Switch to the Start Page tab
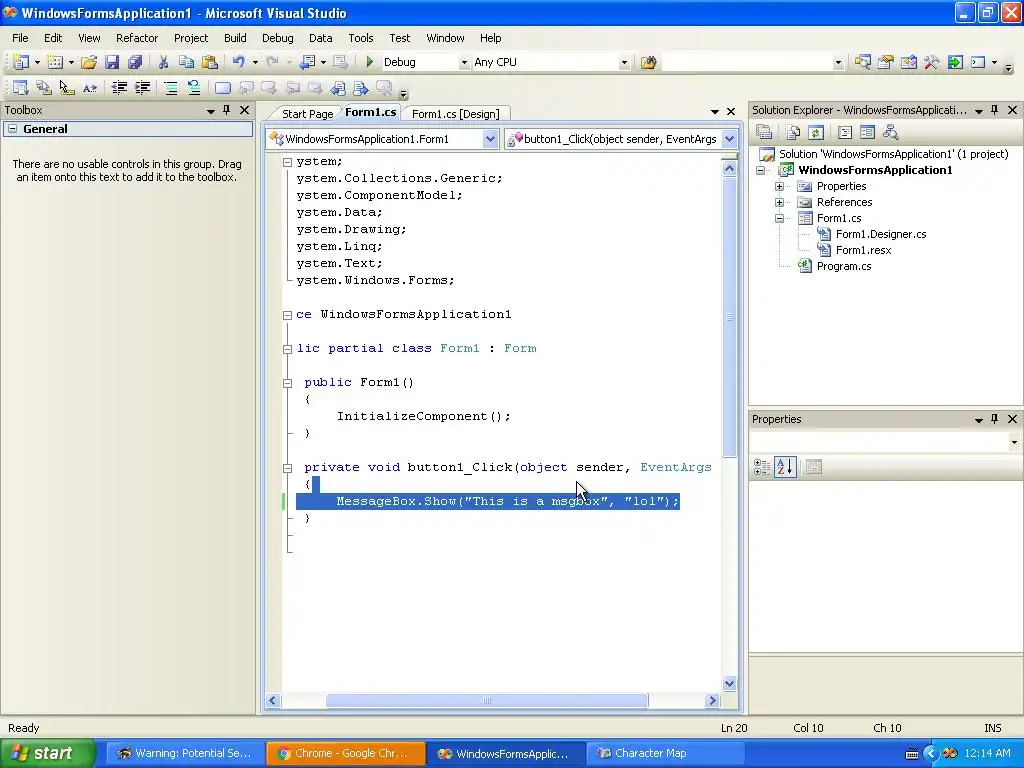Image resolution: width=1024 pixels, height=768 pixels. (x=307, y=114)
